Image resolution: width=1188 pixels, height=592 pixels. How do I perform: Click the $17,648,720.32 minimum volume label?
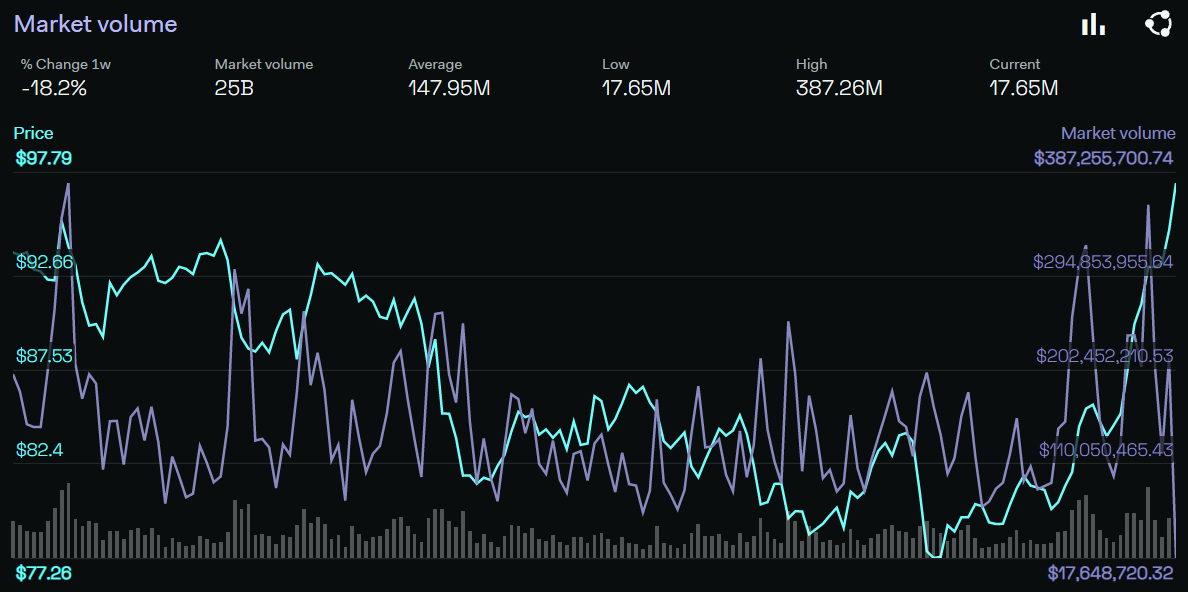coord(1110,573)
